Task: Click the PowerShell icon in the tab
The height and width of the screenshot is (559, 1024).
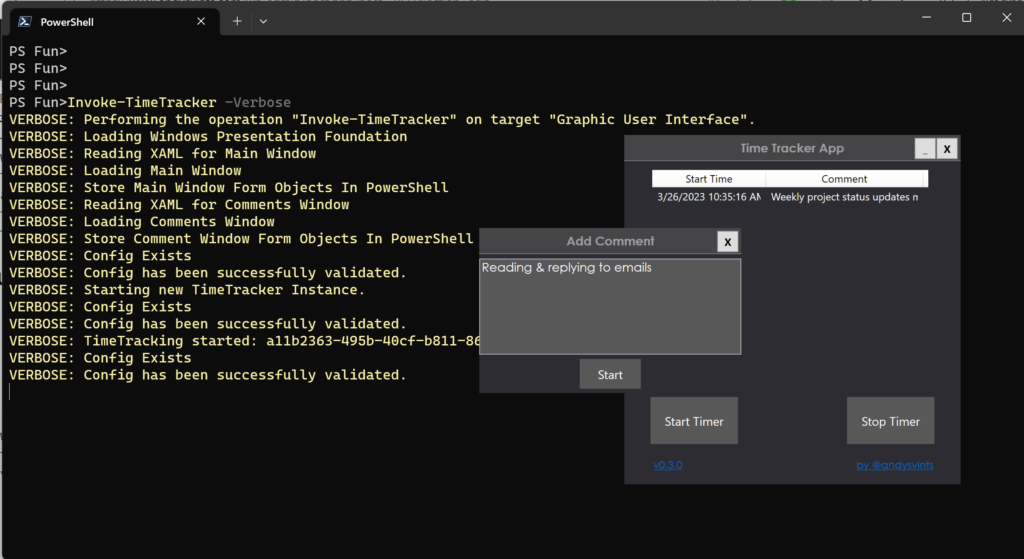Action: pos(25,22)
